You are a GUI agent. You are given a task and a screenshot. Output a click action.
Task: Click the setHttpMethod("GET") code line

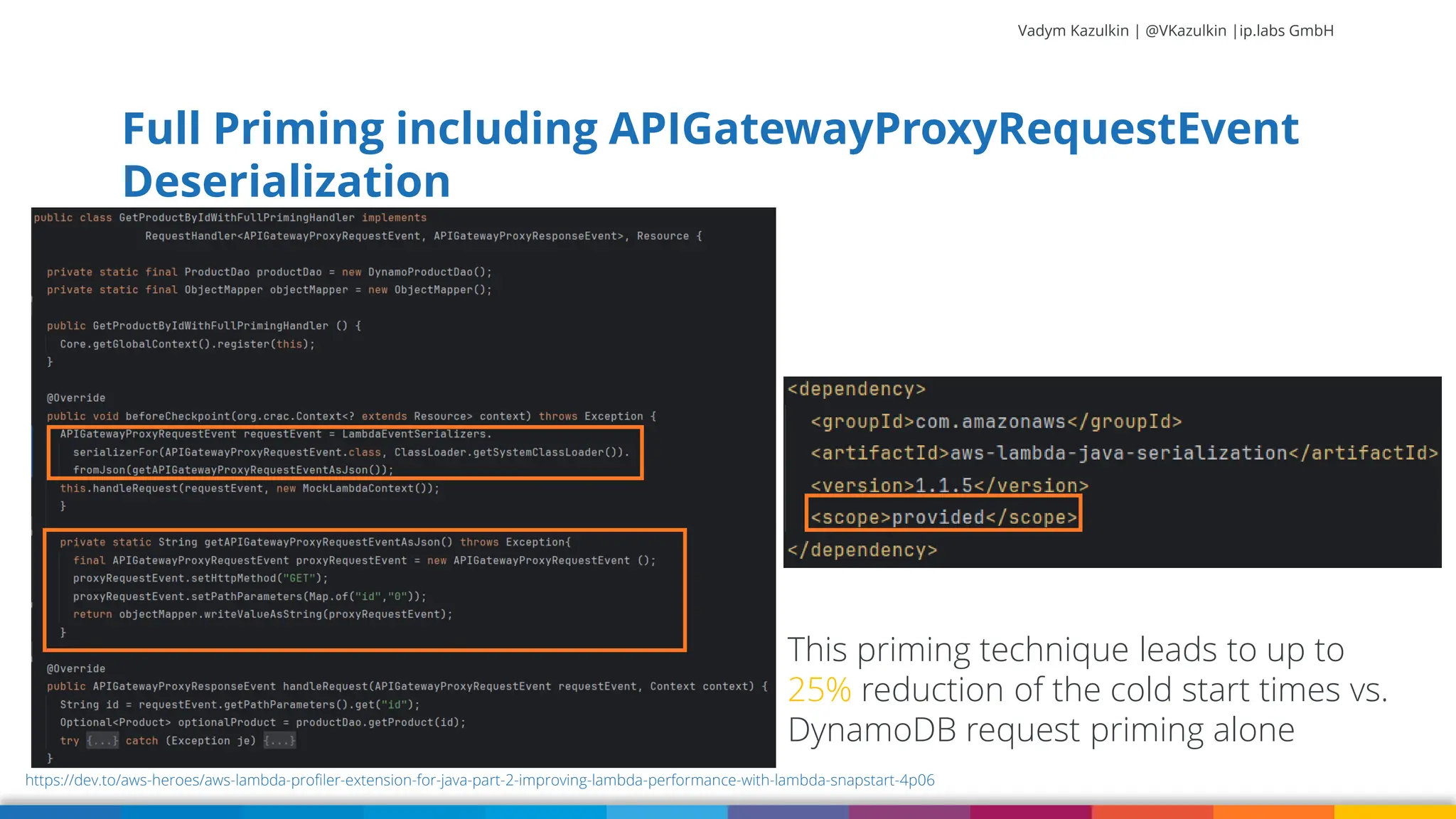pyautogui.click(x=200, y=578)
